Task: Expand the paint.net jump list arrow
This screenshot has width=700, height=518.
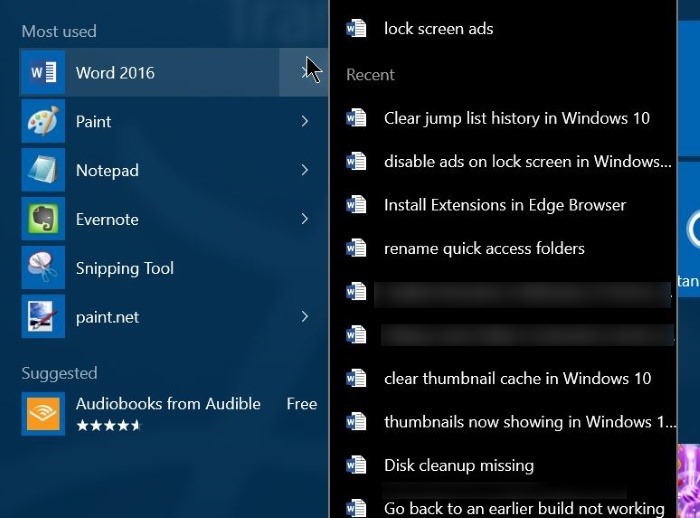Action: 304,317
